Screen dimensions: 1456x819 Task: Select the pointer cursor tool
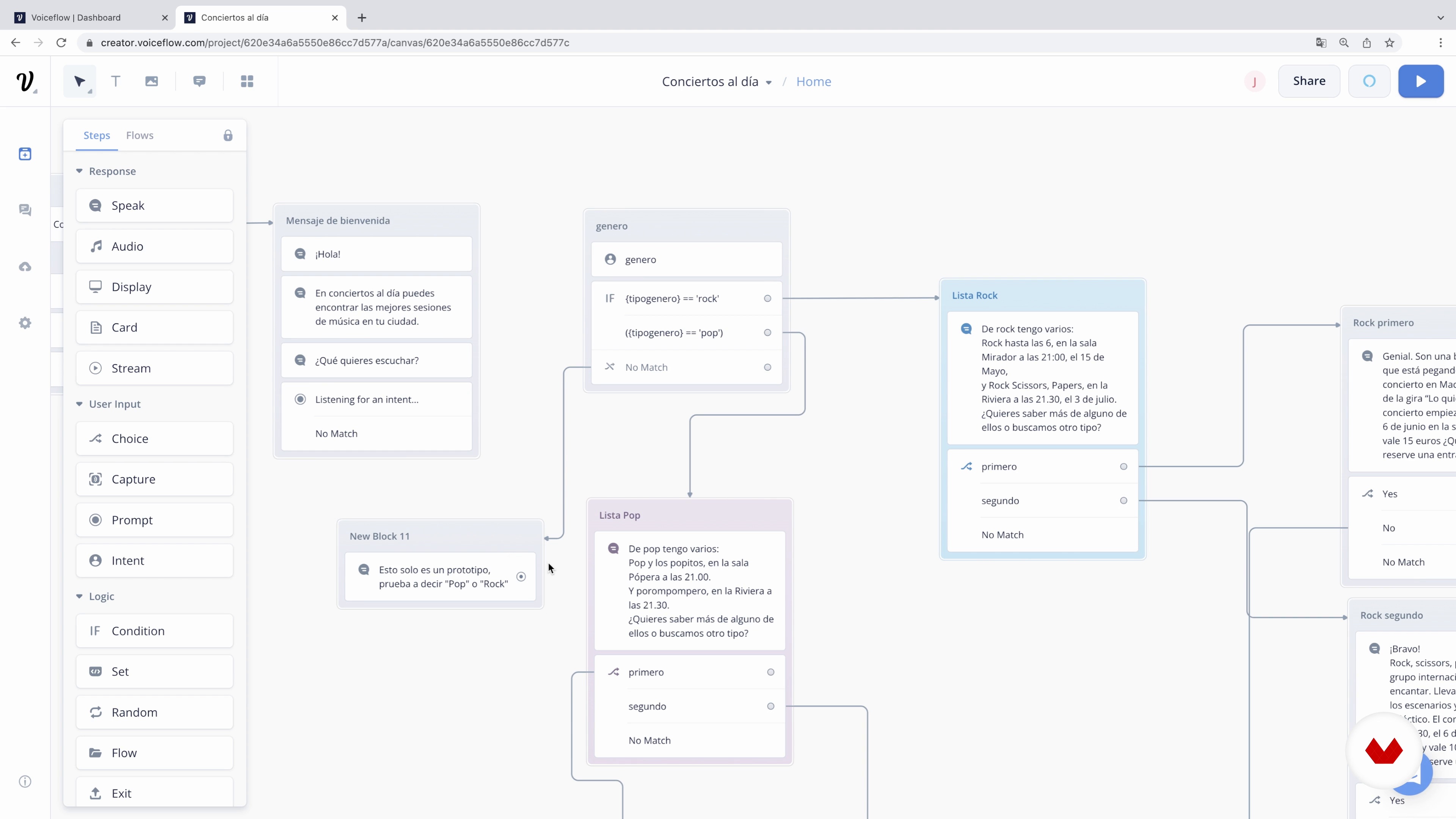[x=80, y=82]
